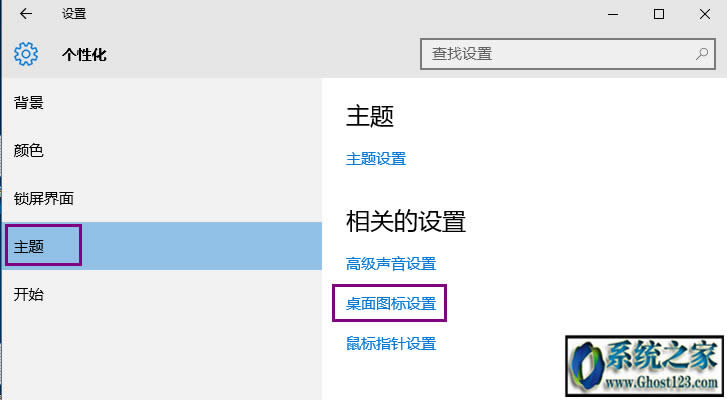
Task: Minimize the 设置 window
Action: tap(613, 14)
